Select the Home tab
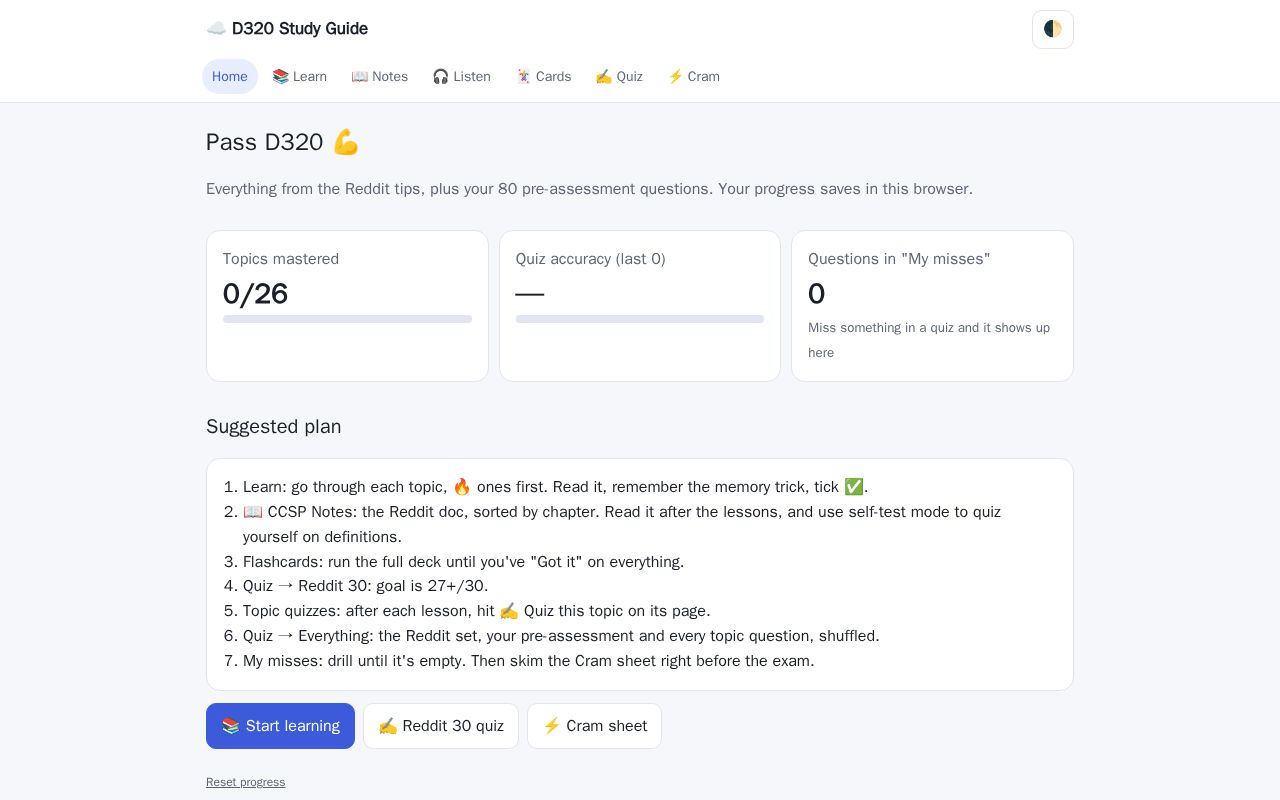The image size is (1280, 800). coord(230,76)
